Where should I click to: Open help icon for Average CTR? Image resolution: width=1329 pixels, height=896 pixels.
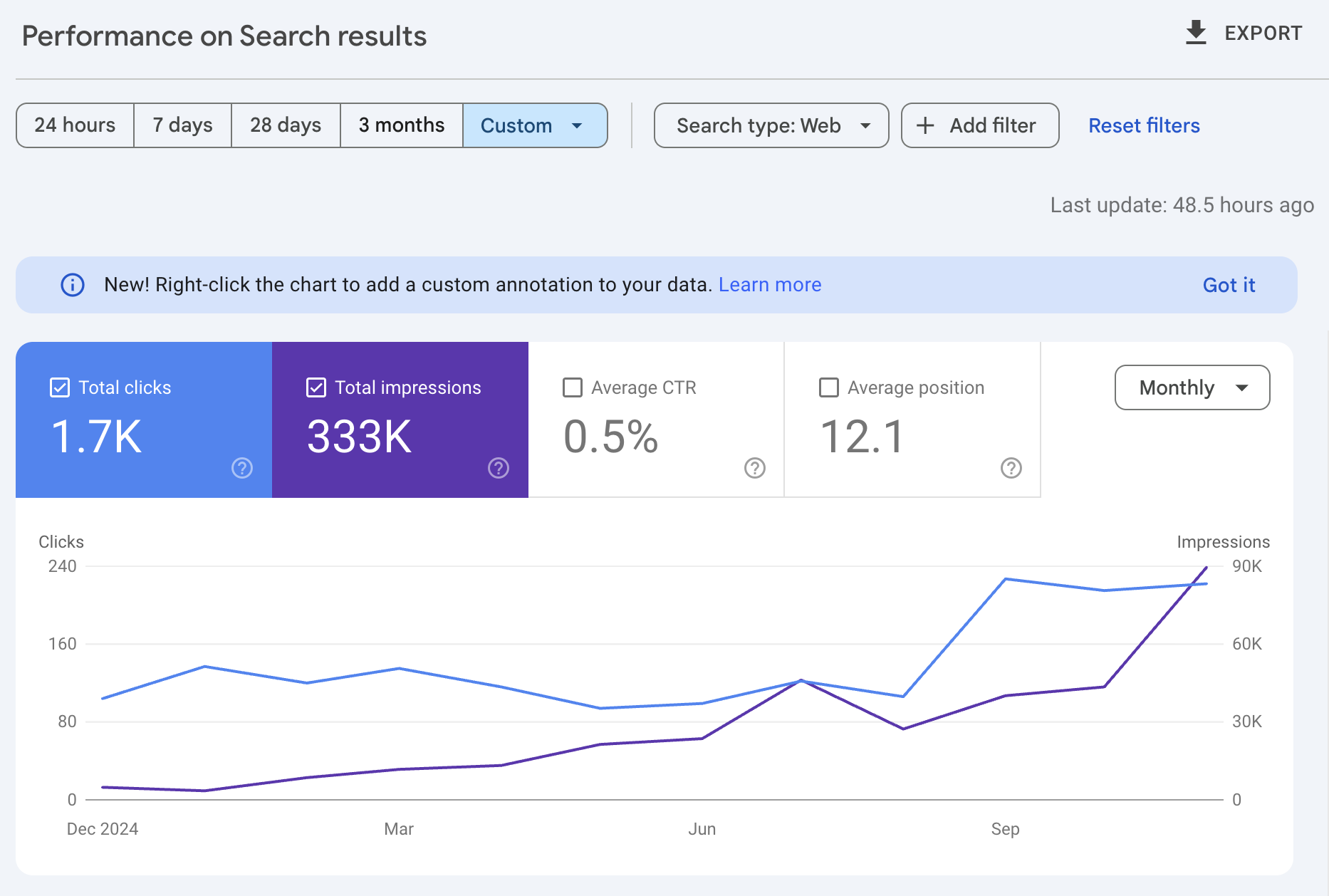click(x=755, y=468)
